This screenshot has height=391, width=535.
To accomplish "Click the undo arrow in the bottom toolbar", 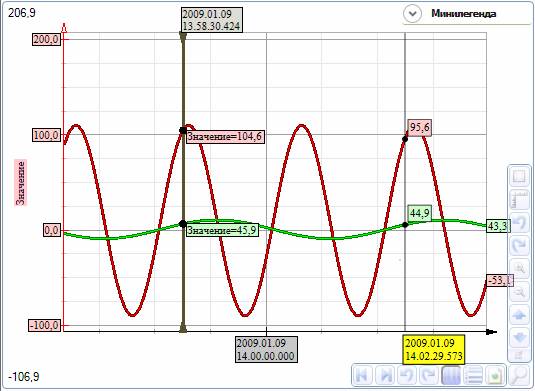I will tap(407, 376).
